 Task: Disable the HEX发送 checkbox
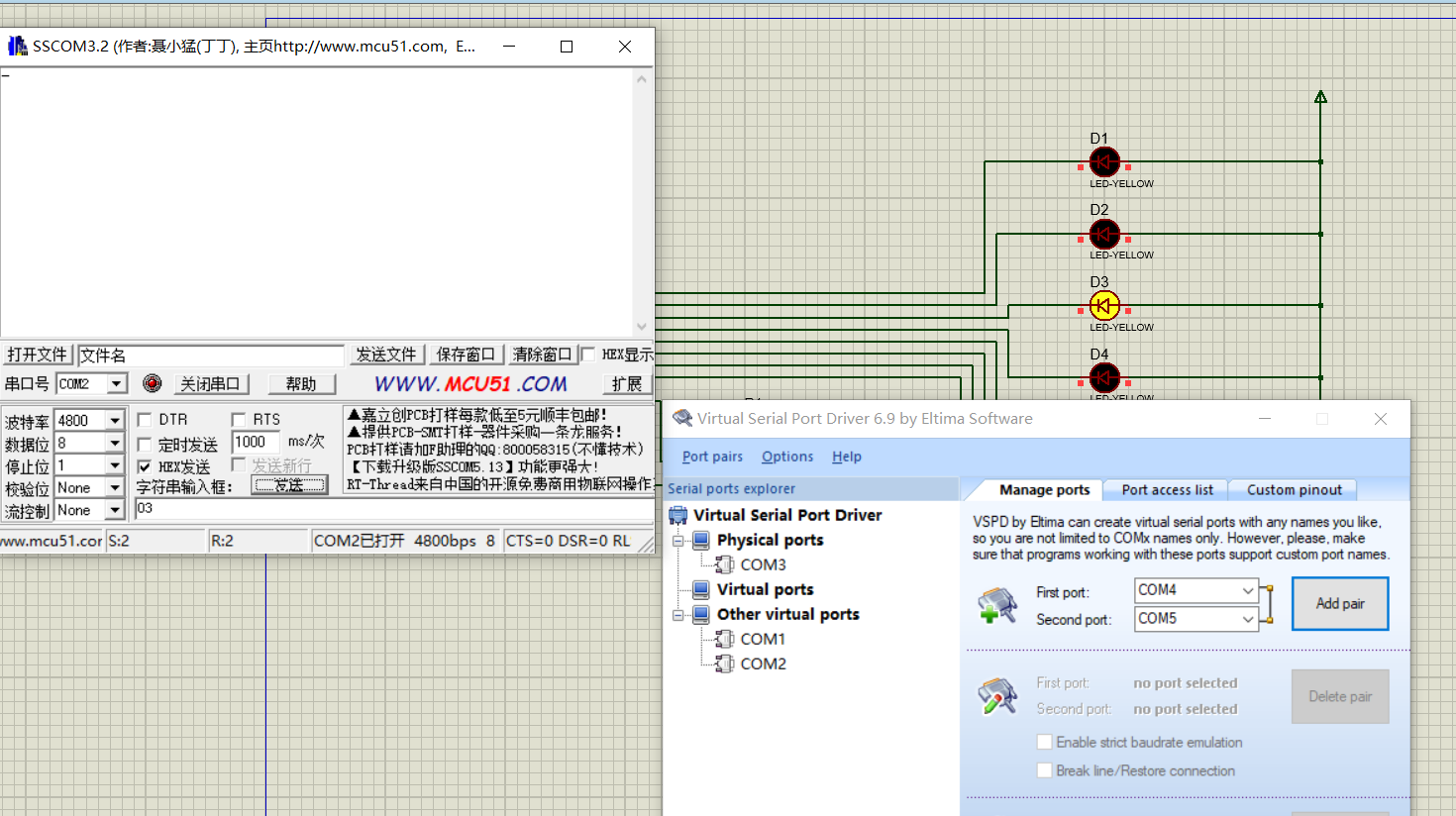click(145, 466)
